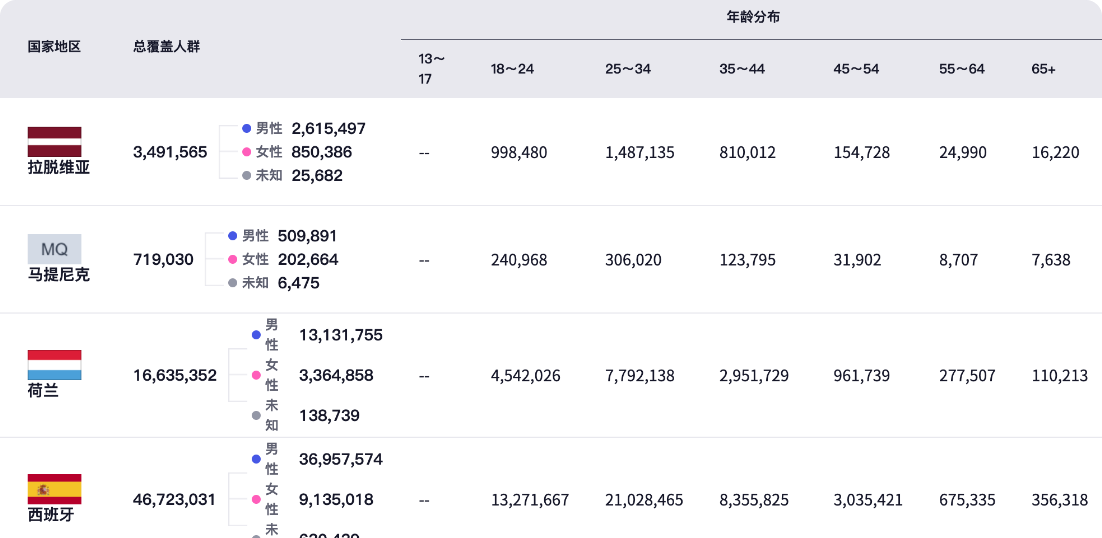Select the 马提尼克 country name
This screenshot has height=538, width=1102.
59,275
